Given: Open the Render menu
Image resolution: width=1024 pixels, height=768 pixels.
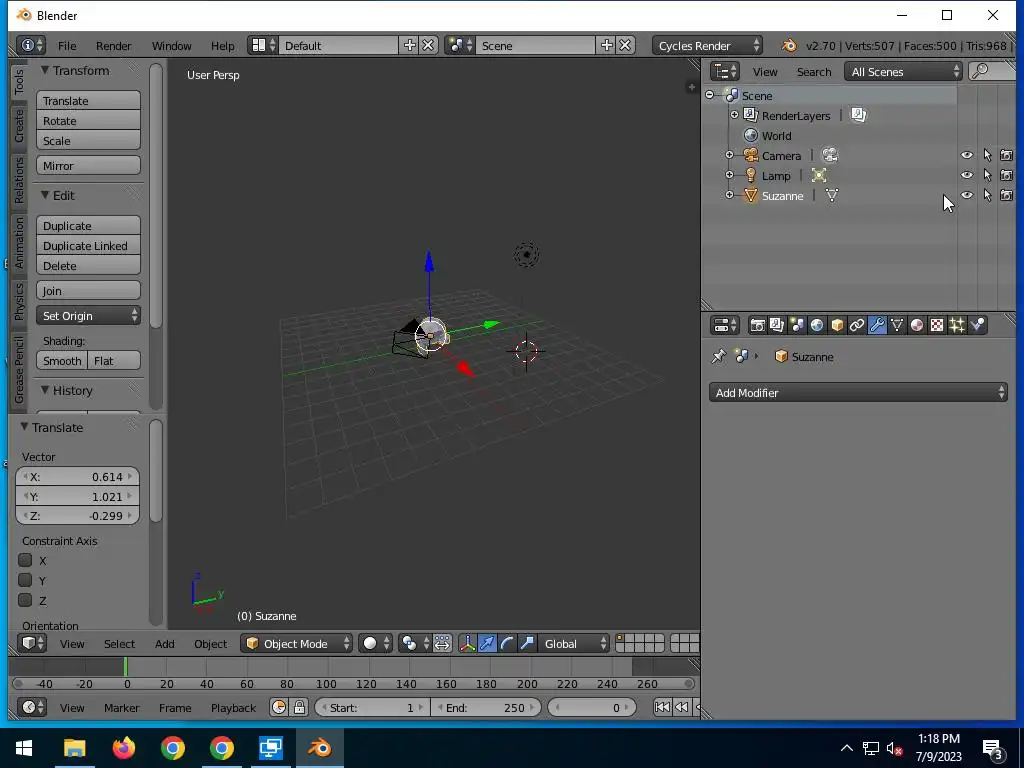Looking at the screenshot, I should (x=114, y=46).
